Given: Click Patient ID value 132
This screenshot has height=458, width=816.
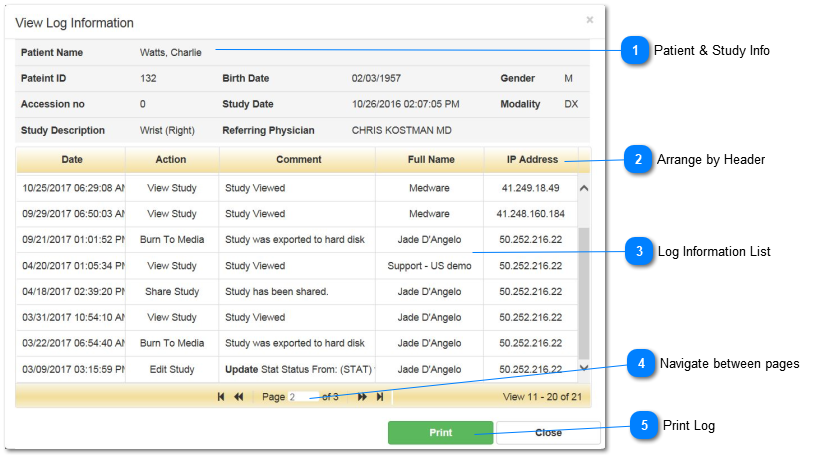Looking at the screenshot, I should click(x=148, y=79).
